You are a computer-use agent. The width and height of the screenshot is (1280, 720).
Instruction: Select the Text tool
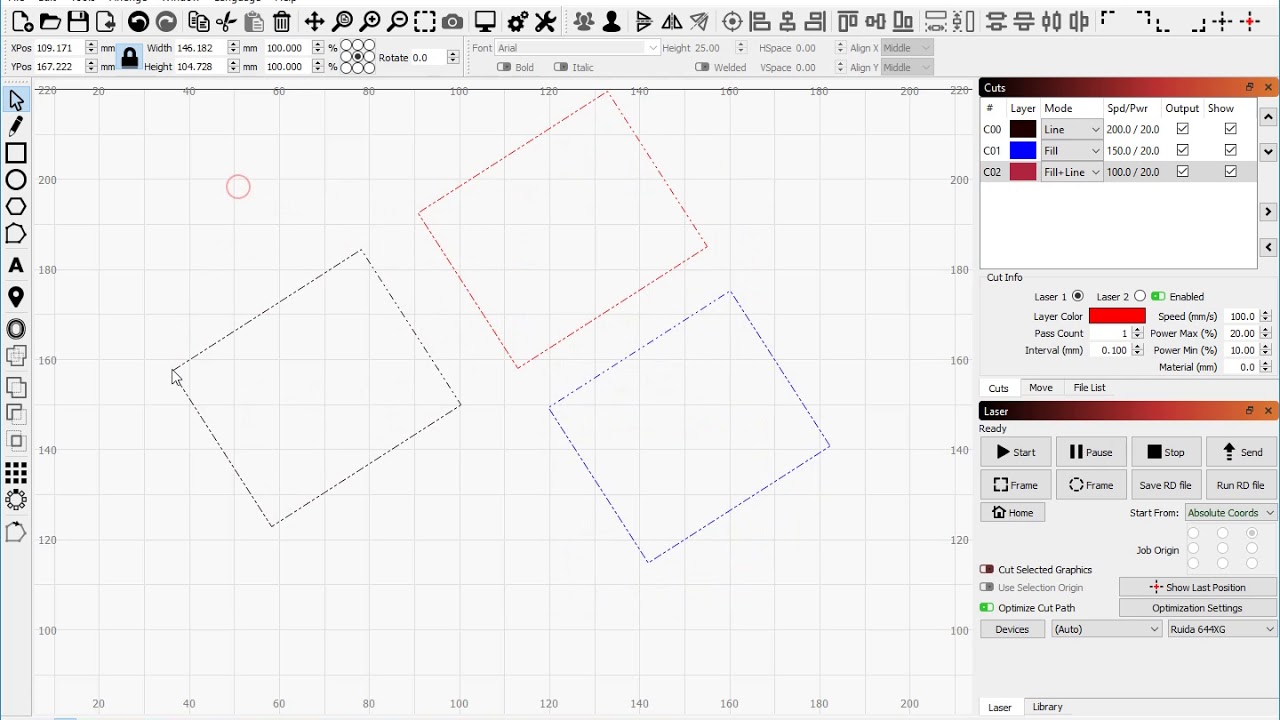coord(16,265)
